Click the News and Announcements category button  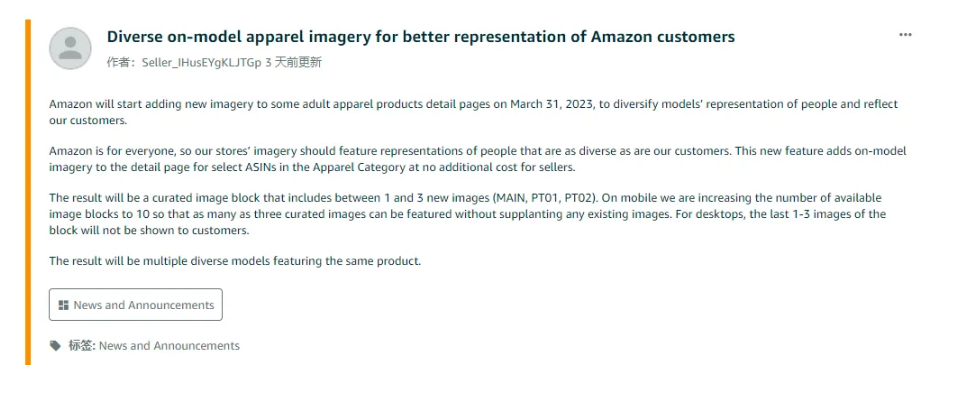pos(136,305)
